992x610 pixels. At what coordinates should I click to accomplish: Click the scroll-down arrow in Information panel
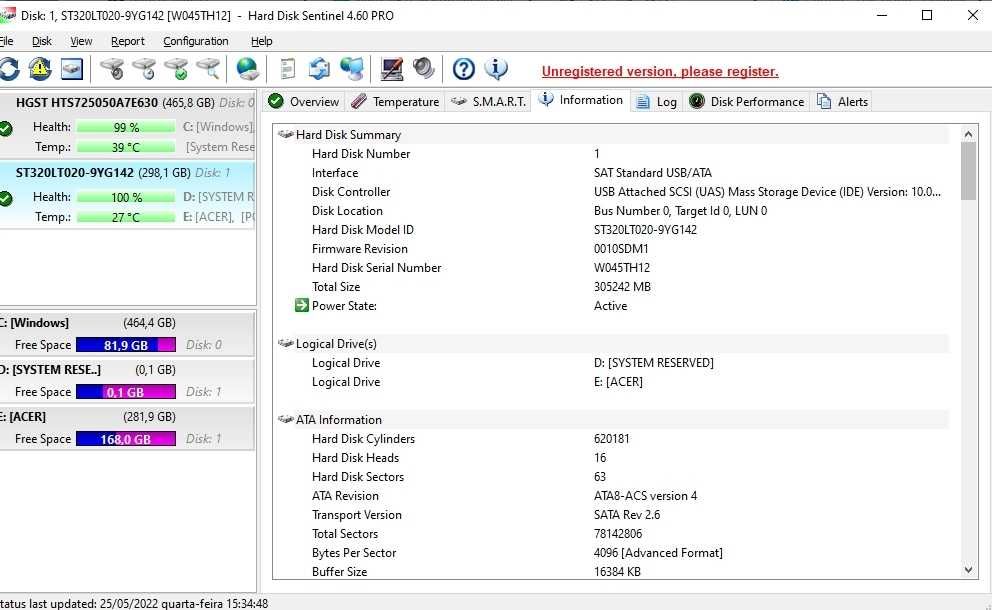[968, 570]
